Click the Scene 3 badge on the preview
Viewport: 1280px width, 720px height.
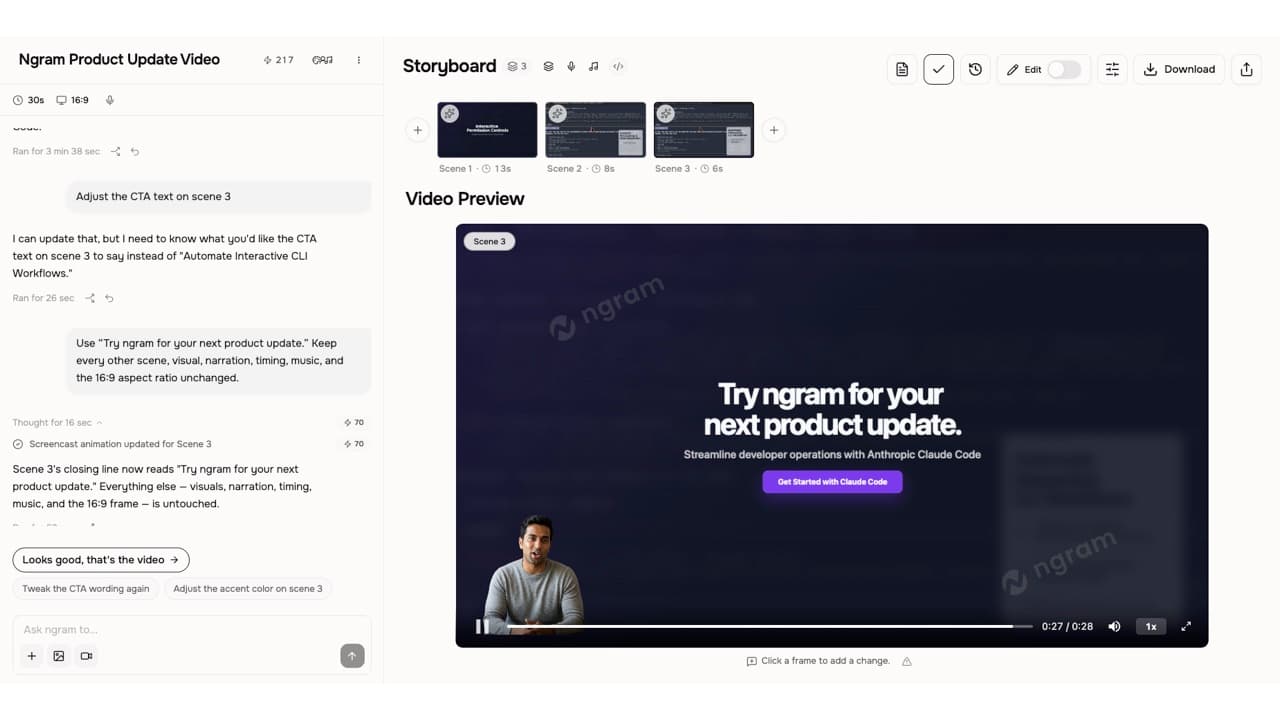click(489, 241)
